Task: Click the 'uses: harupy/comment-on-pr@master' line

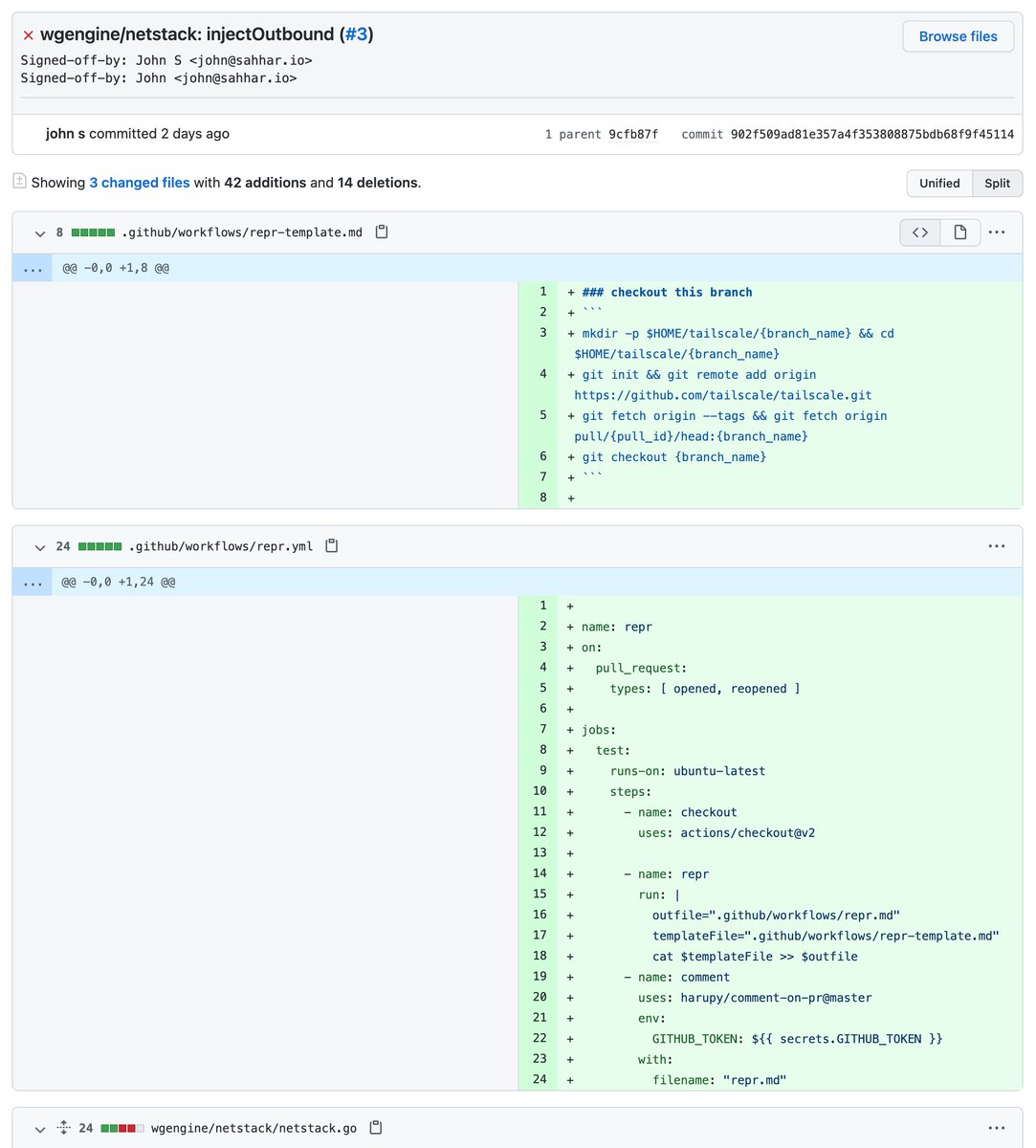Action: 755,998
